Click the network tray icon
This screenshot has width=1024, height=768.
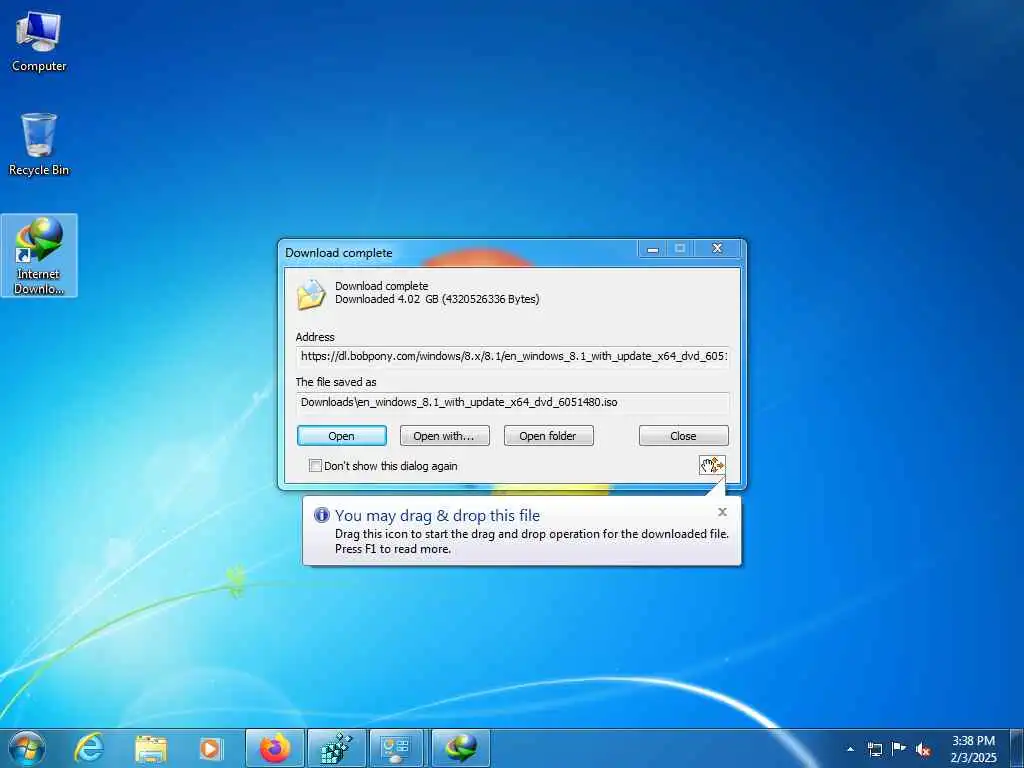coord(875,749)
